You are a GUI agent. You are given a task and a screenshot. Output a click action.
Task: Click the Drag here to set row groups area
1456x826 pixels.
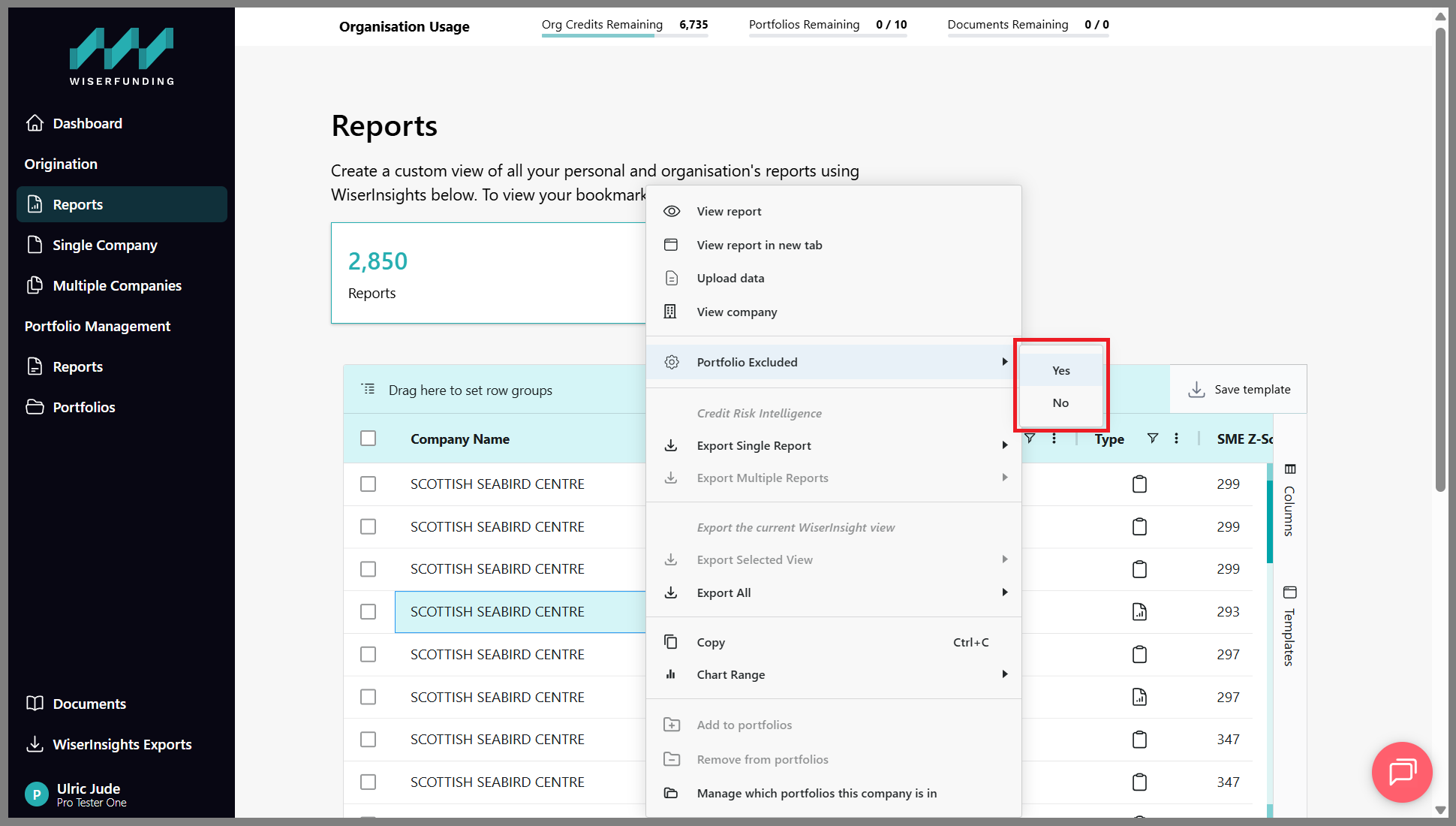470,390
